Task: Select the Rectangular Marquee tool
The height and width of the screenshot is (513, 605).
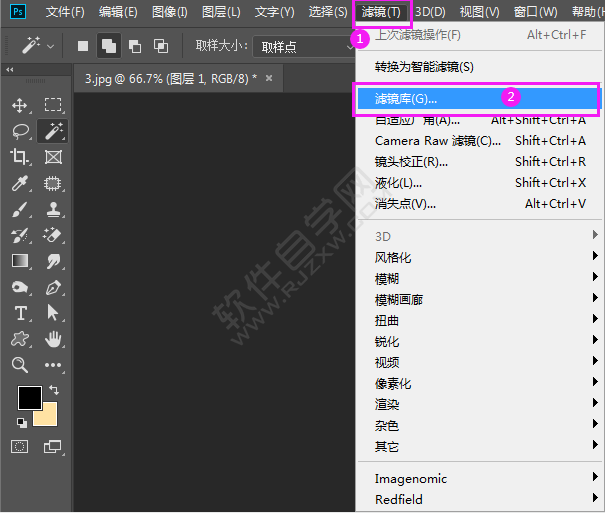Action: tap(53, 105)
